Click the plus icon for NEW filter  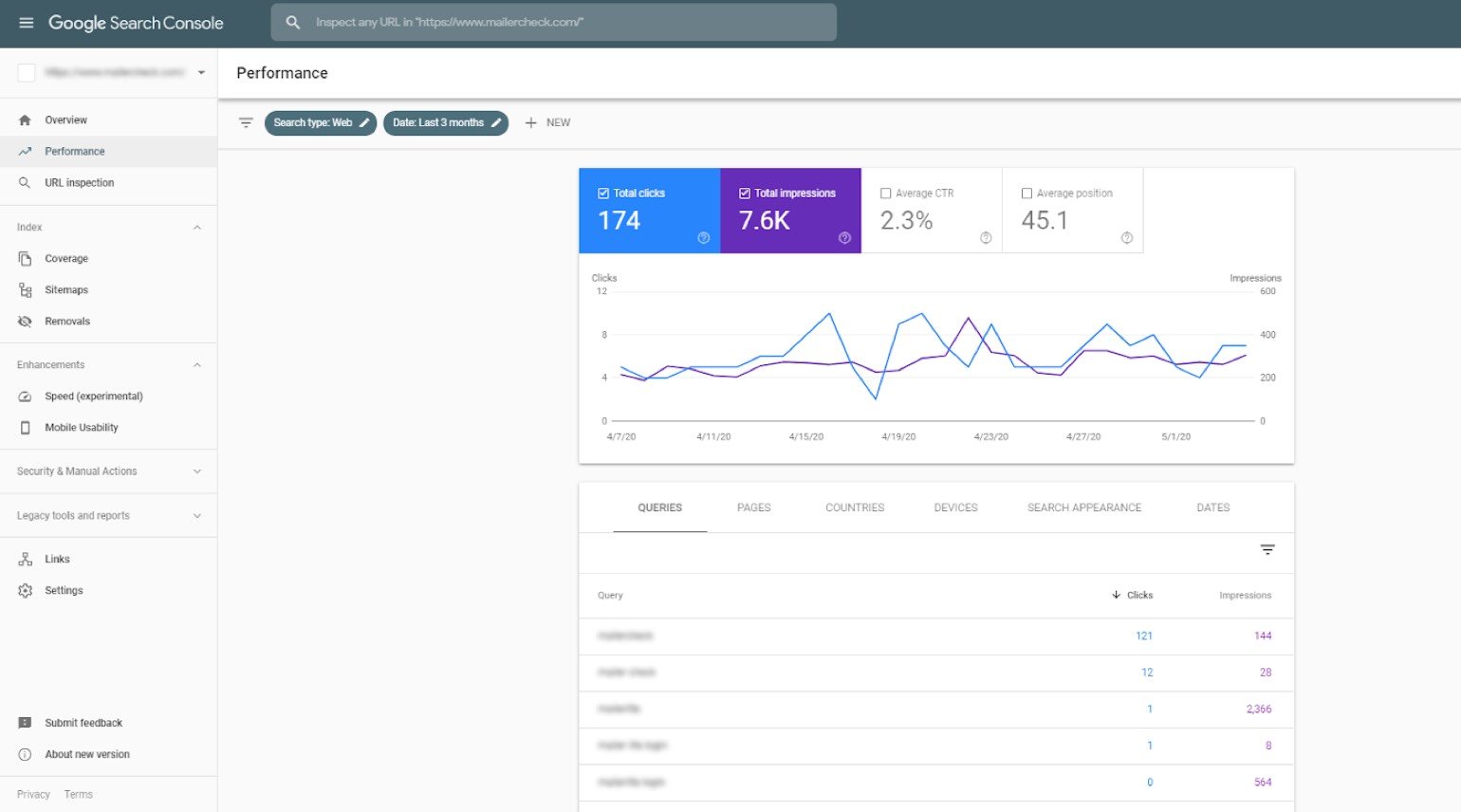click(531, 123)
